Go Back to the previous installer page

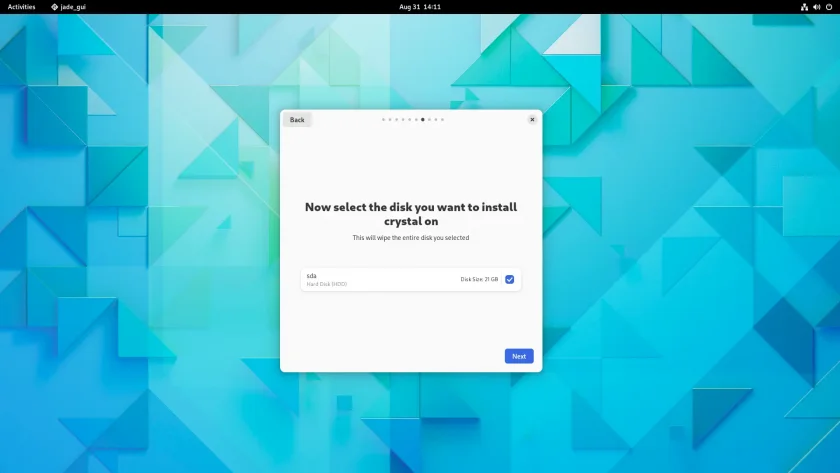(297, 119)
